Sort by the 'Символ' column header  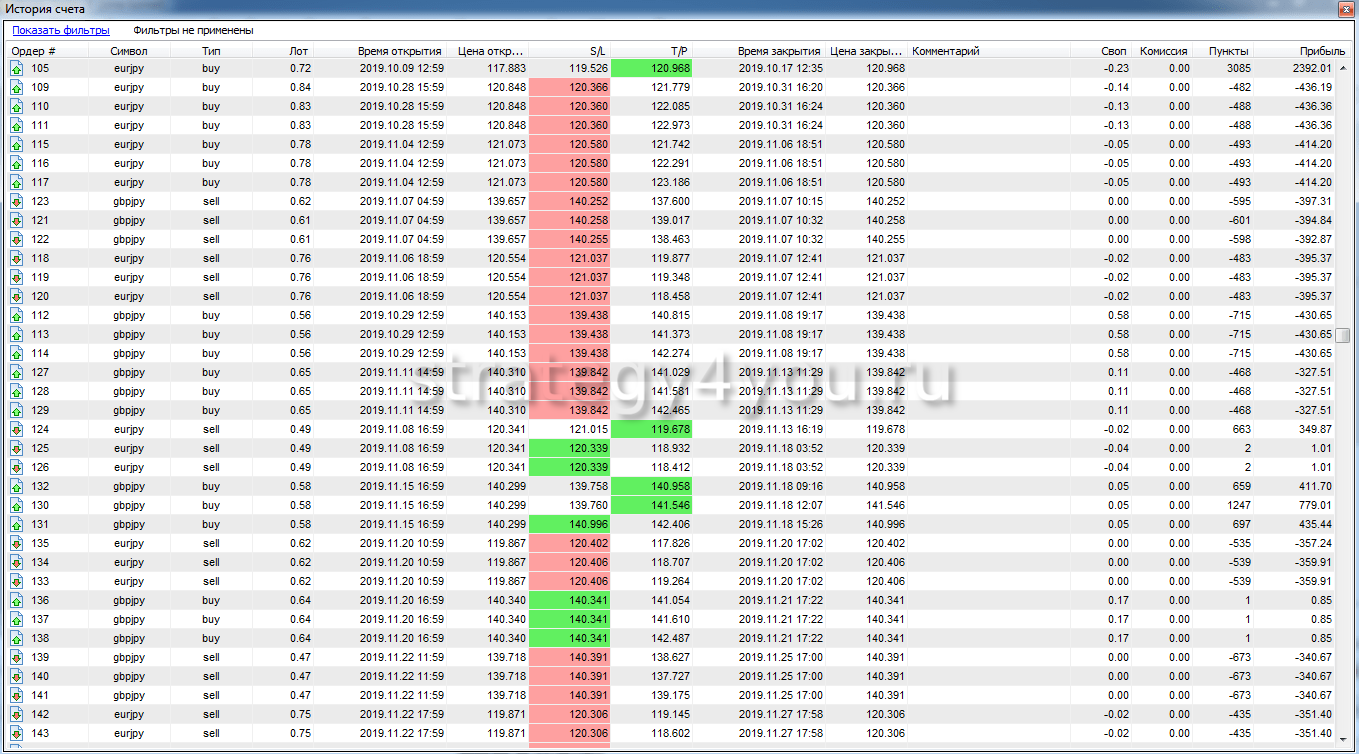129,51
